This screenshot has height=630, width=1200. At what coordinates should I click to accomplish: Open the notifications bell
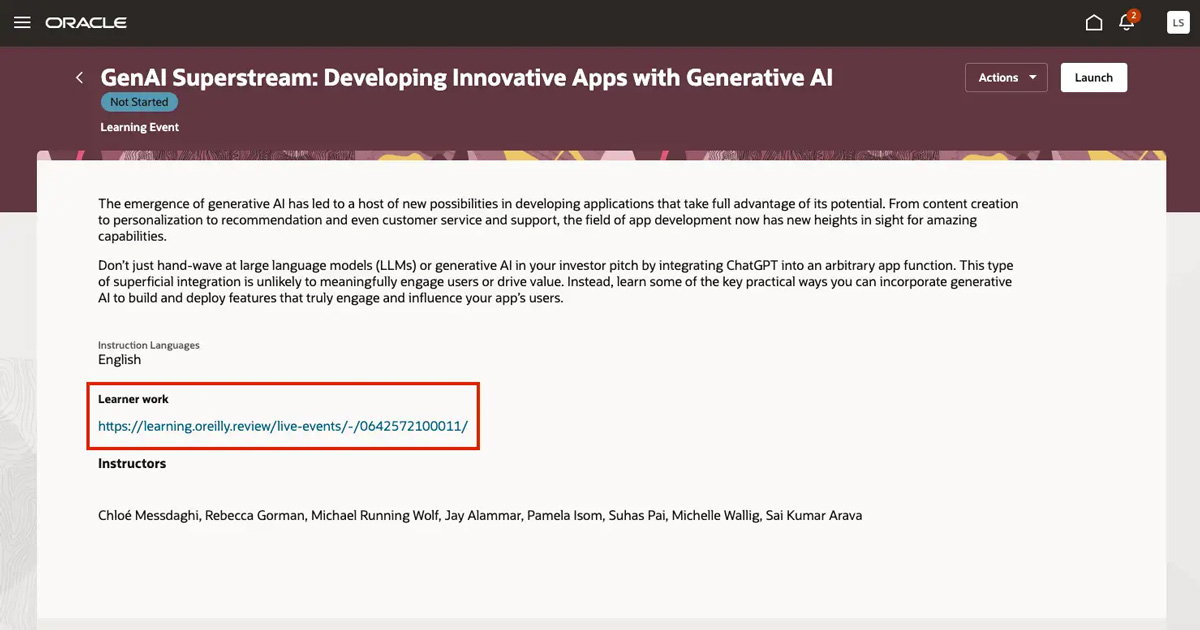pos(1128,22)
